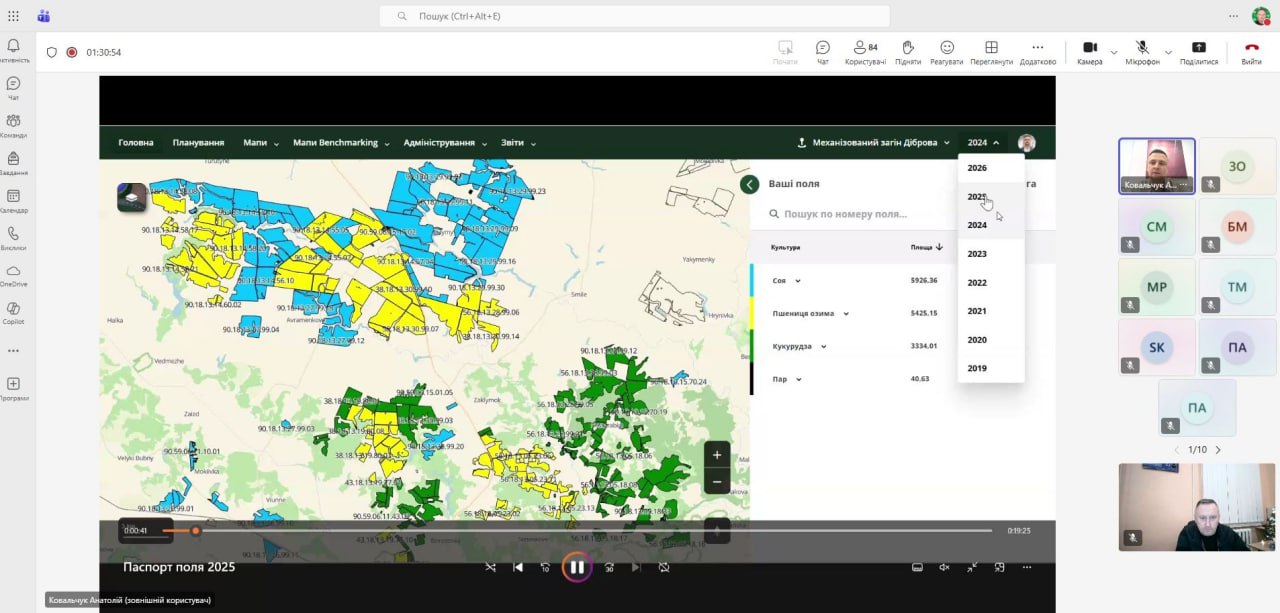Open the Механізований загін Діброва selector
Image resolution: width=1280 pixels, height=613 pixels.
[873, 143]
